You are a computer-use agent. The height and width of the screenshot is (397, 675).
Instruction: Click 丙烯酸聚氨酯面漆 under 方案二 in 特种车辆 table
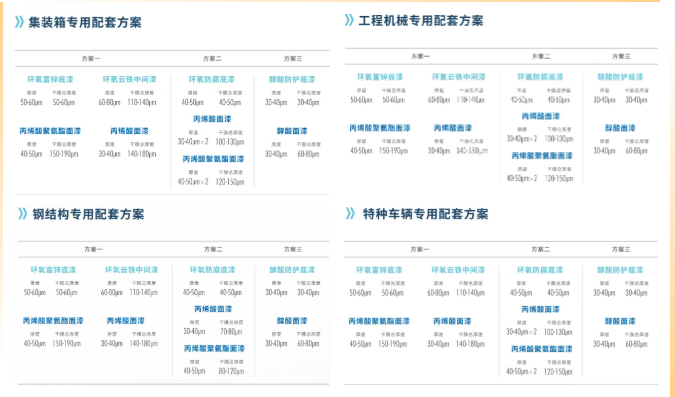[542, 349]
